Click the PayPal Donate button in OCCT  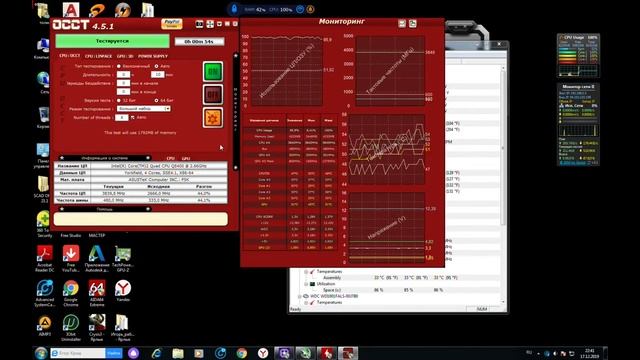[x=171, y=24]
